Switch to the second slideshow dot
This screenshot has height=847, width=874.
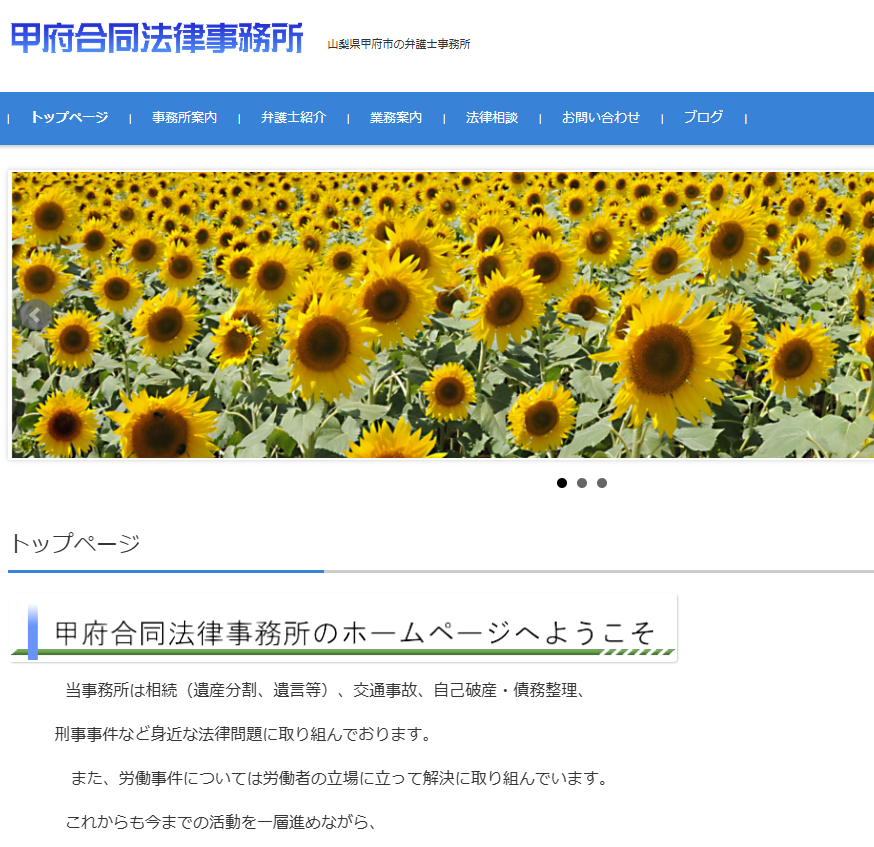pos(582,483)
